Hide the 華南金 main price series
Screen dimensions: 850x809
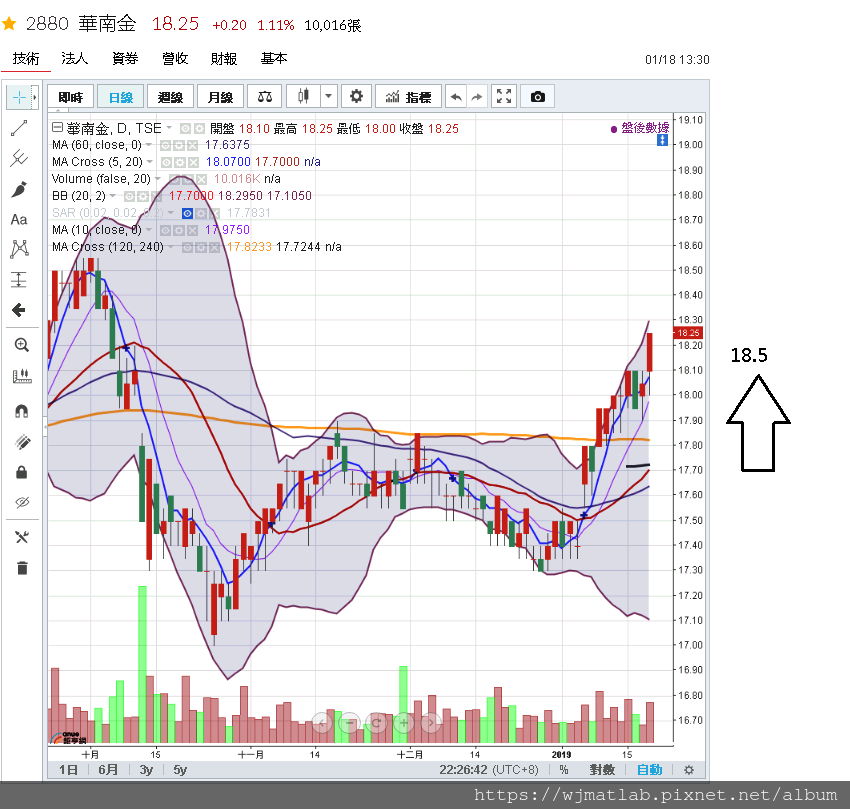185,129
